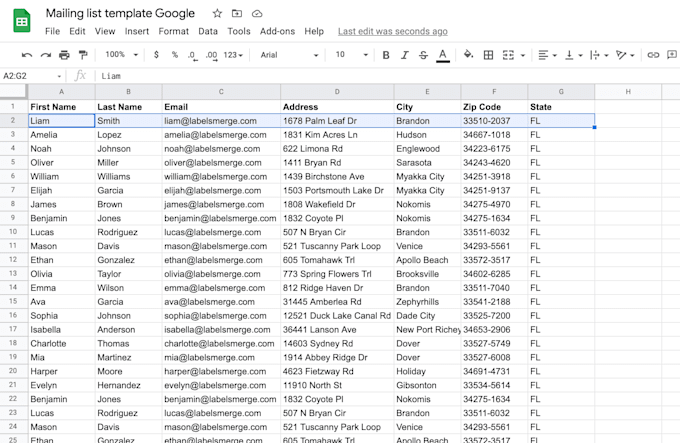Star this spreadsheet

coord(217,13)
